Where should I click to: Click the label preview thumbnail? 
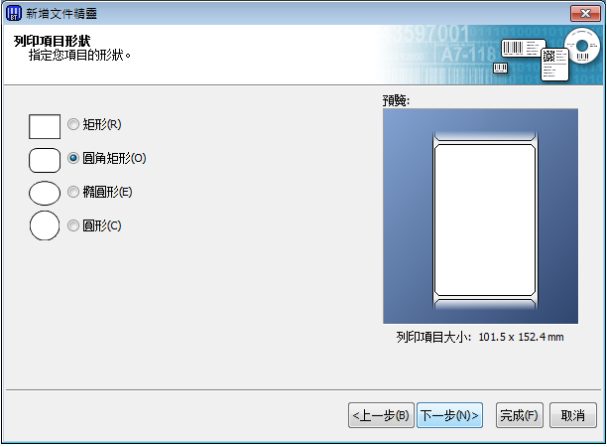[480, 216]
